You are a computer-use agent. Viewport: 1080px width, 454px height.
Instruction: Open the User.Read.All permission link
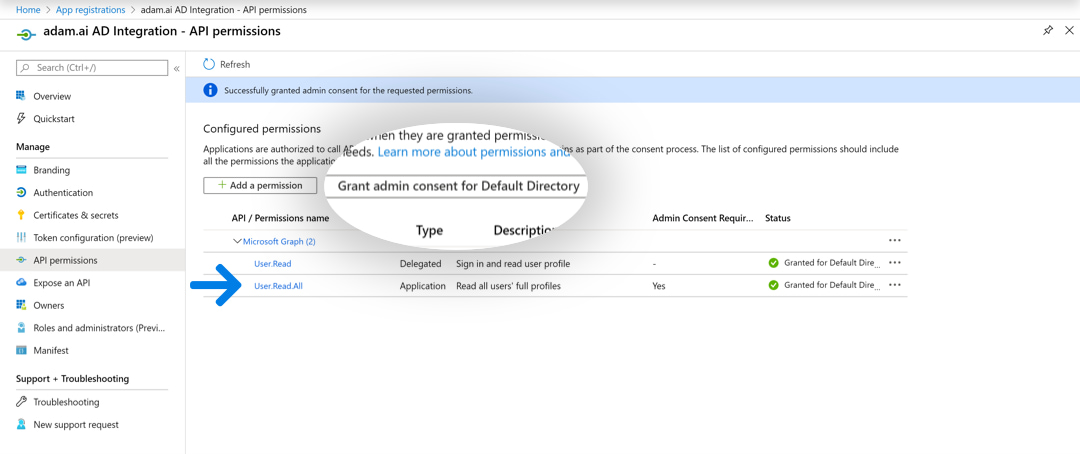[x=278, y=285]
